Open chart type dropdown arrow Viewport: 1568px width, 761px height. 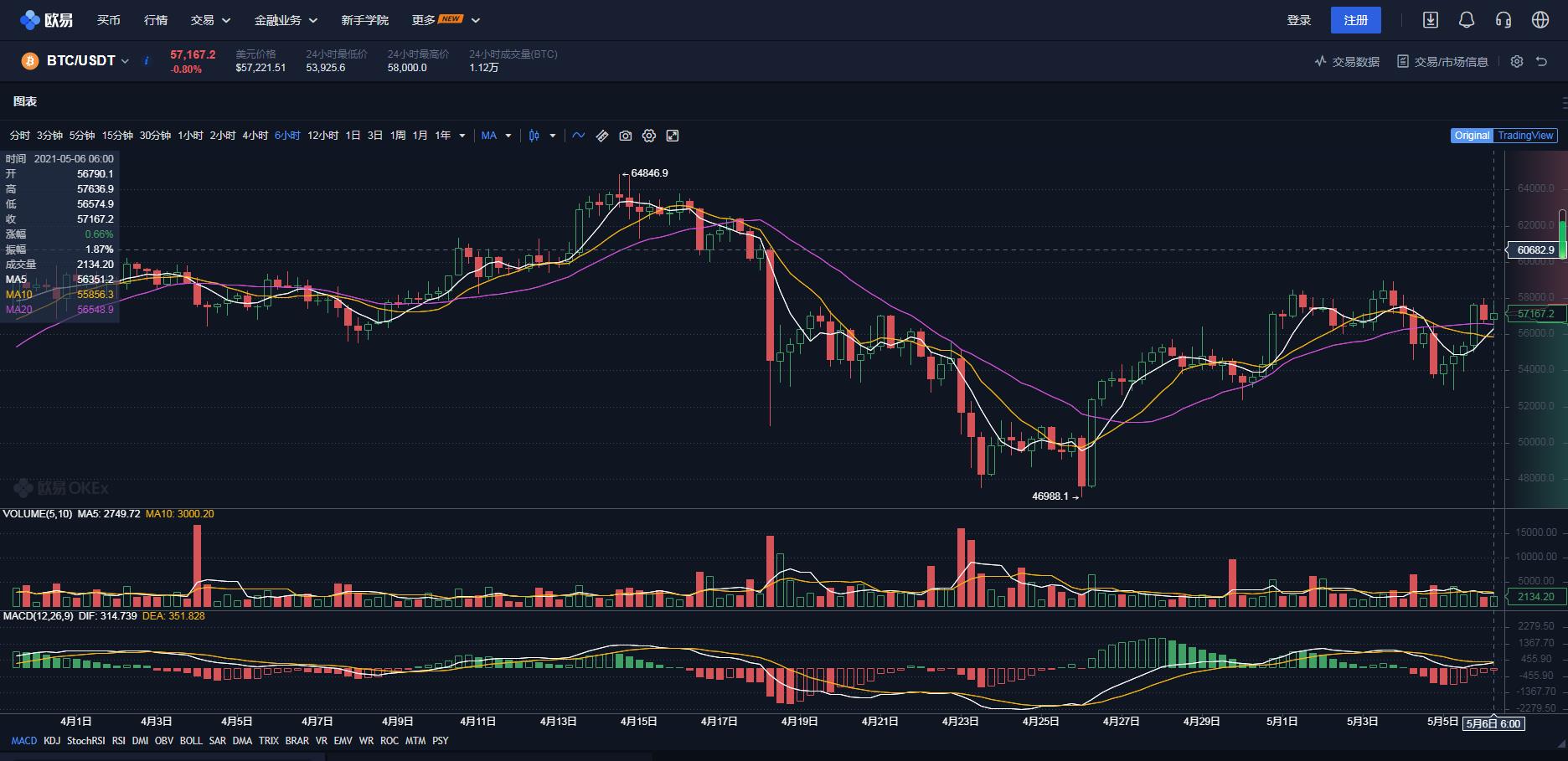pyautogui.click(x=553, y=136)
